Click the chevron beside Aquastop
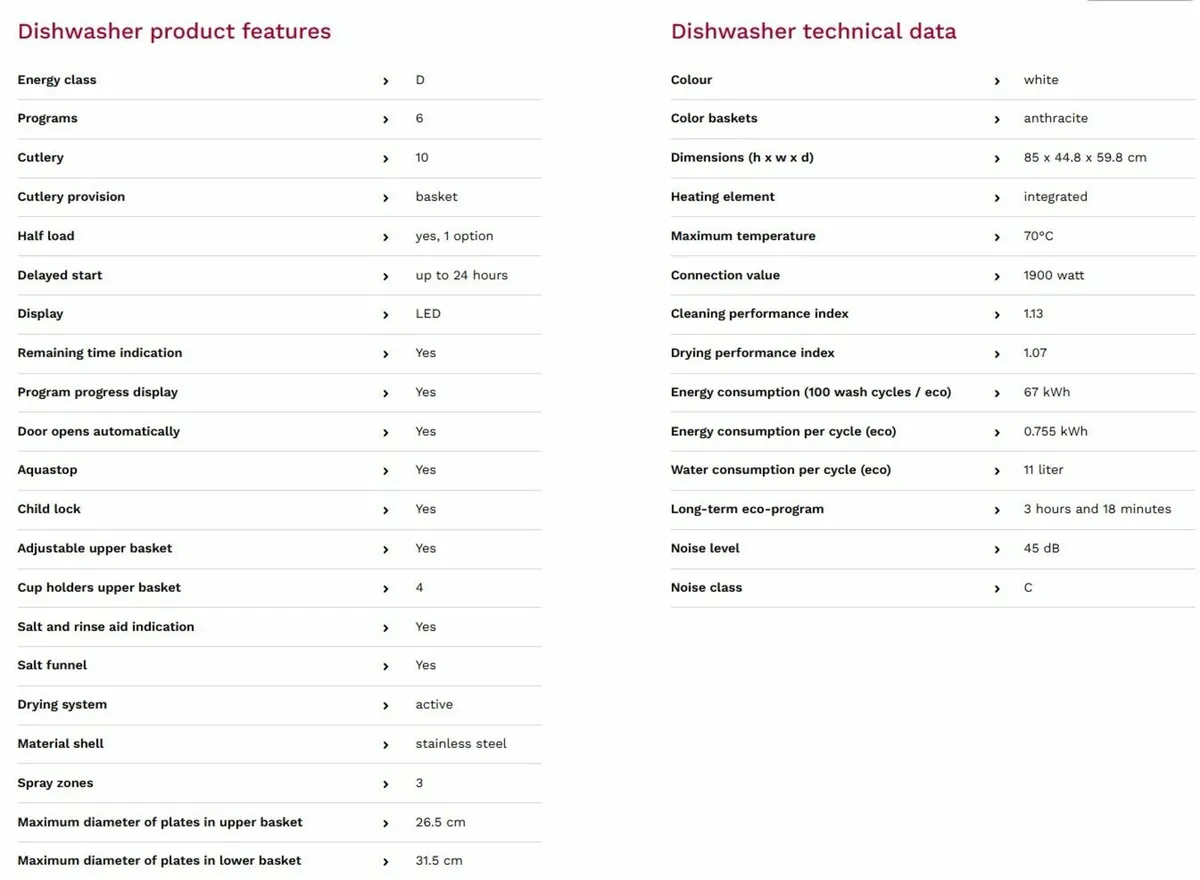 tap(386, 471)
